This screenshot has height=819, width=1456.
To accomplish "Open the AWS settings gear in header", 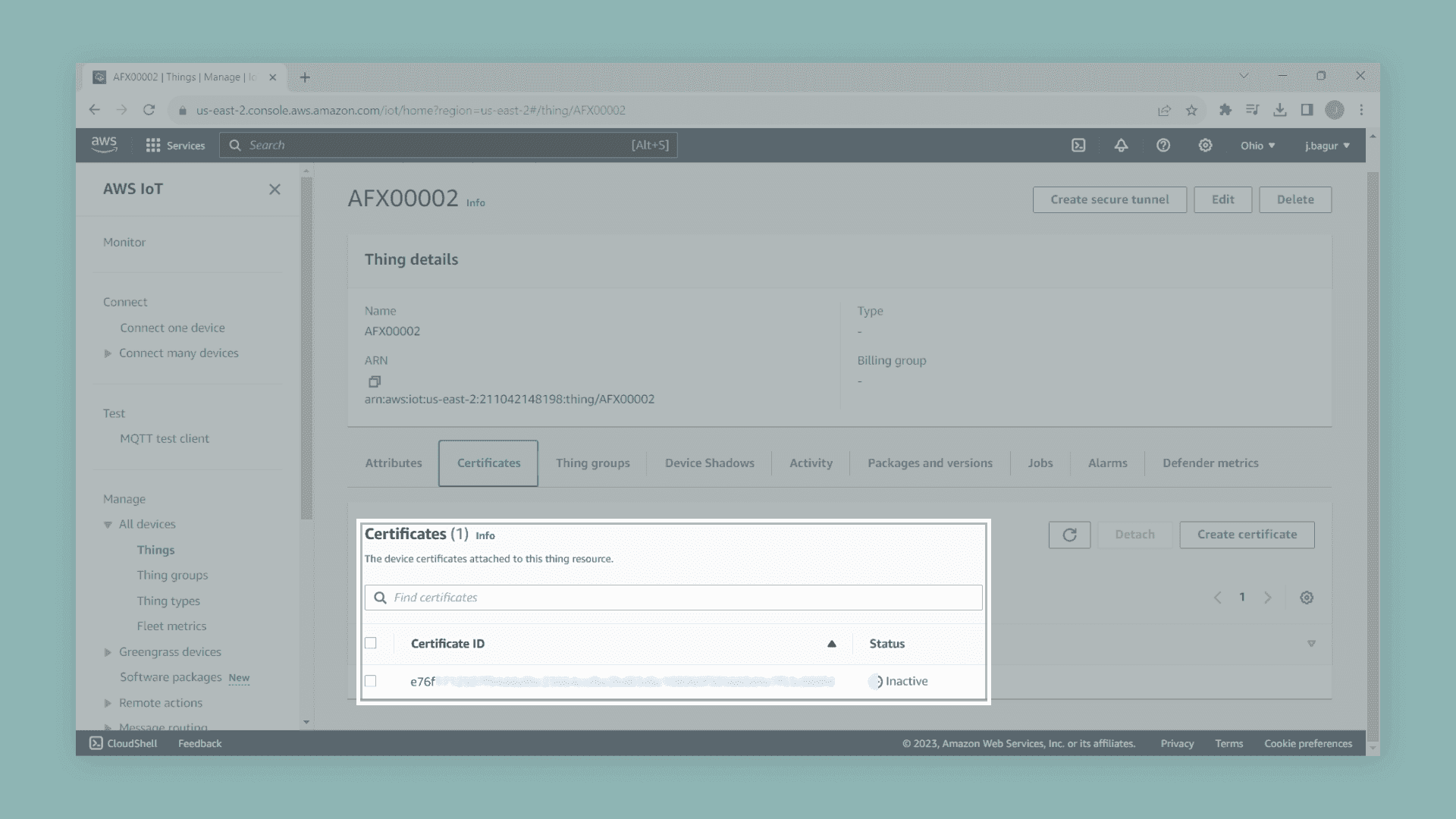I will pos(1205,146).
